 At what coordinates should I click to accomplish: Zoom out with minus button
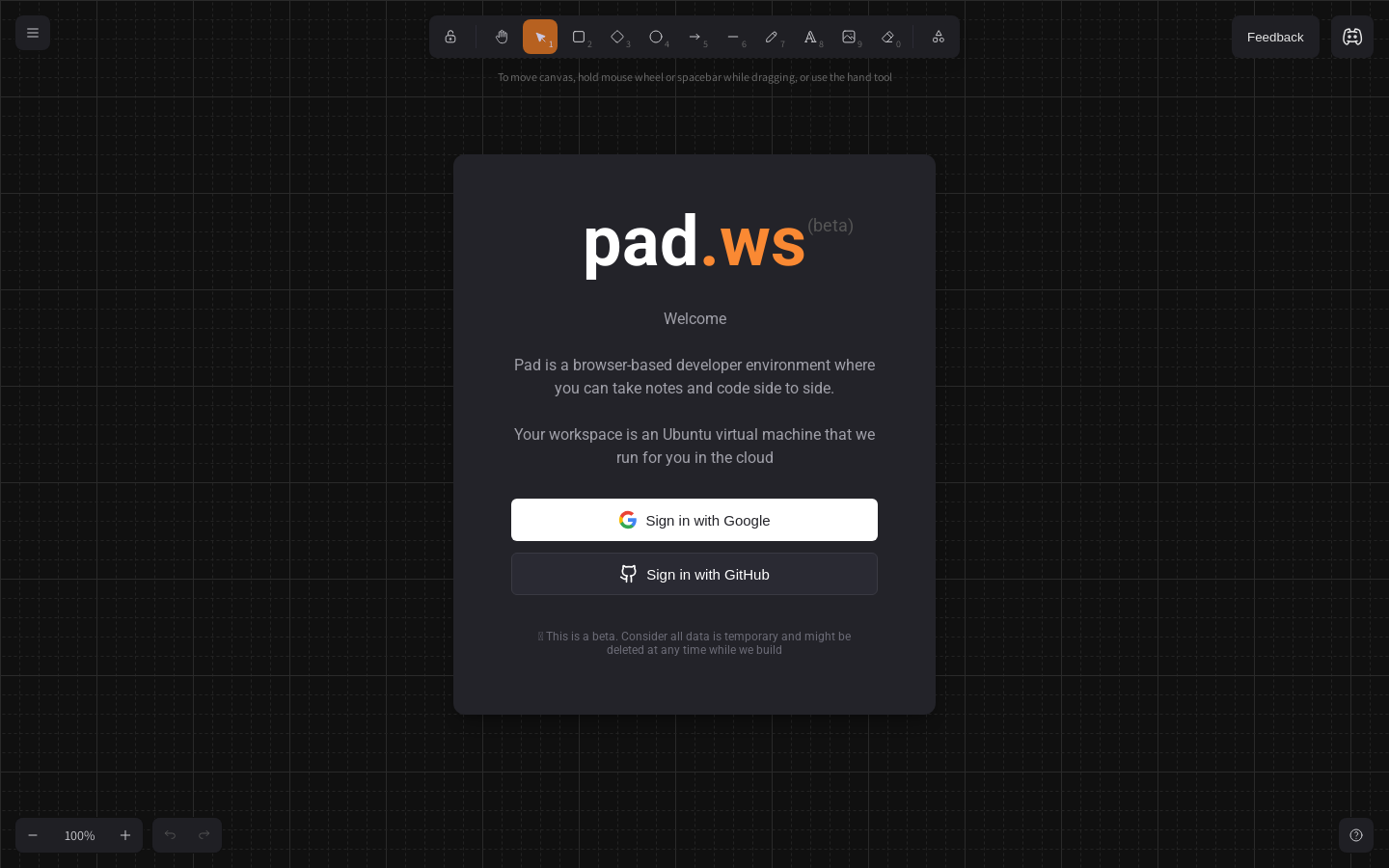33,835
